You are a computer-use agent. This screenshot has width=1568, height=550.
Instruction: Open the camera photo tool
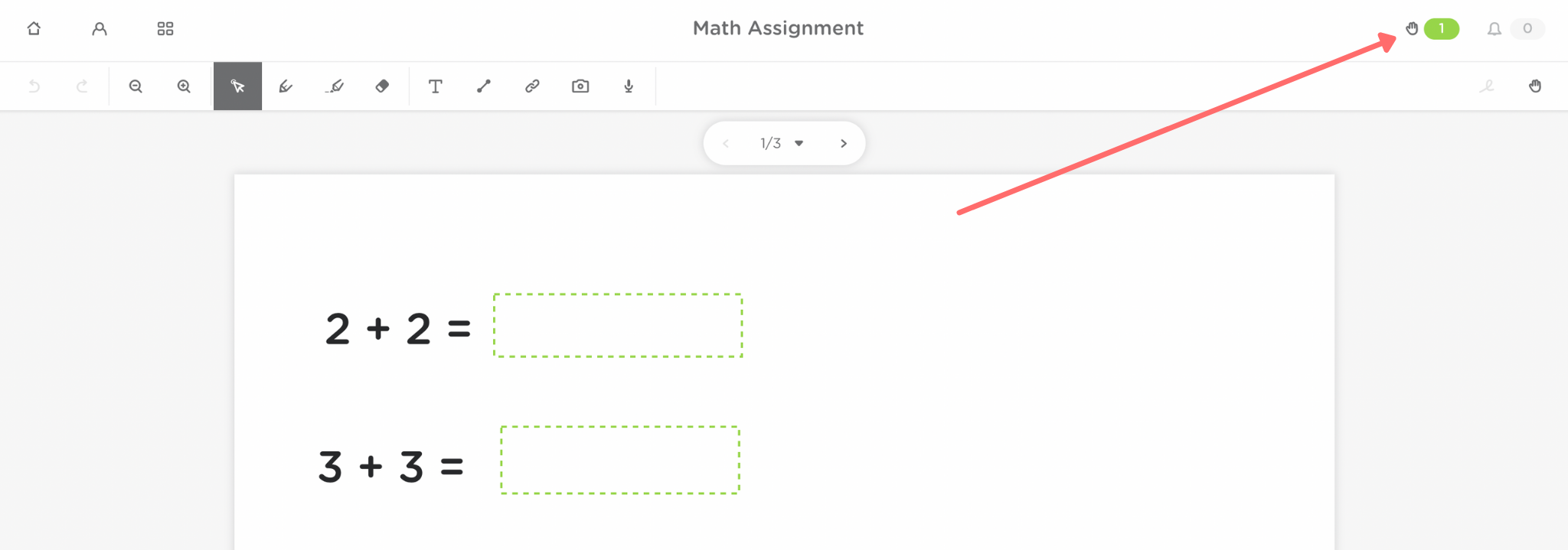click(580, 86)
